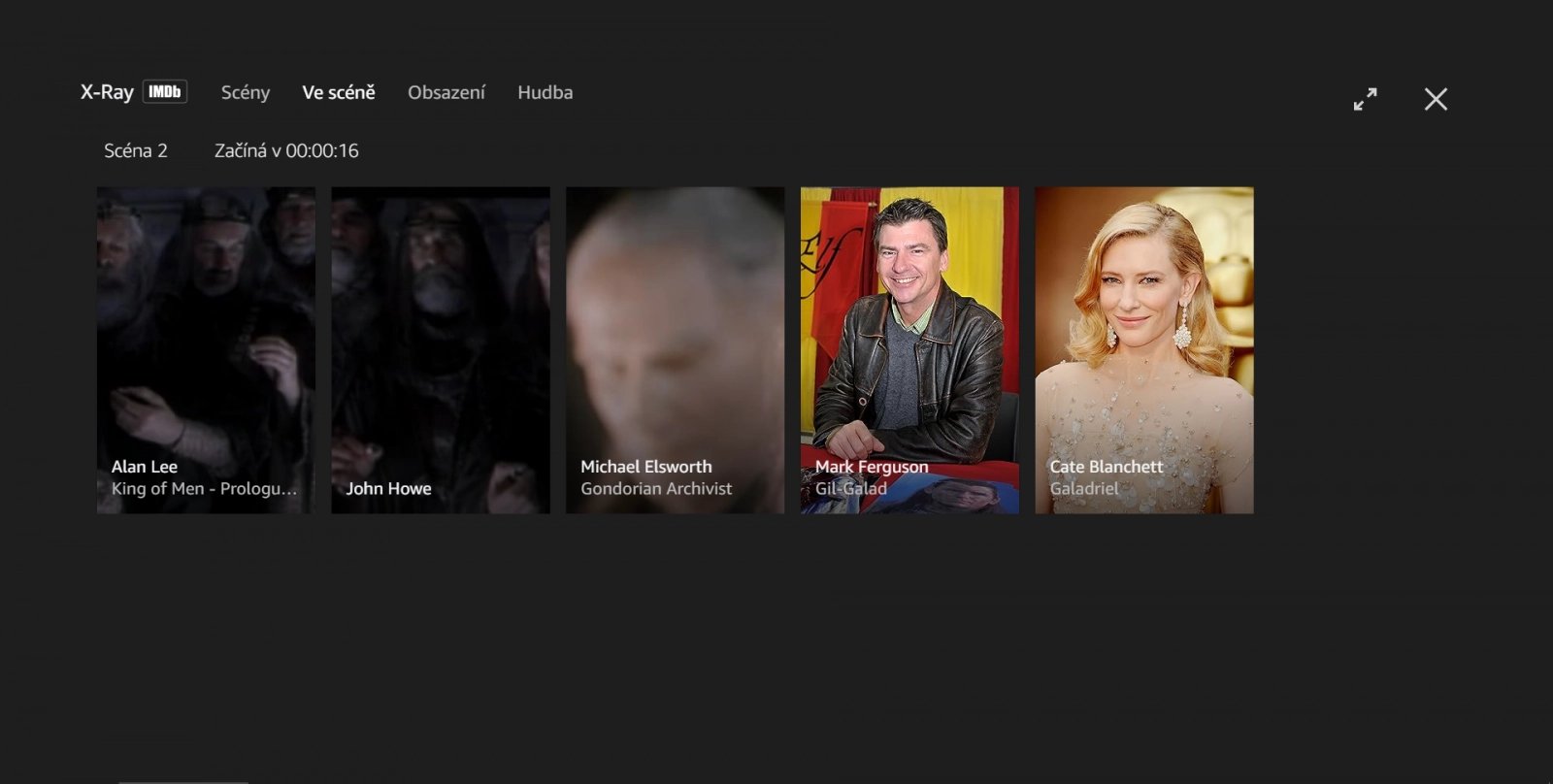Open the Obsazení tab

446,92
